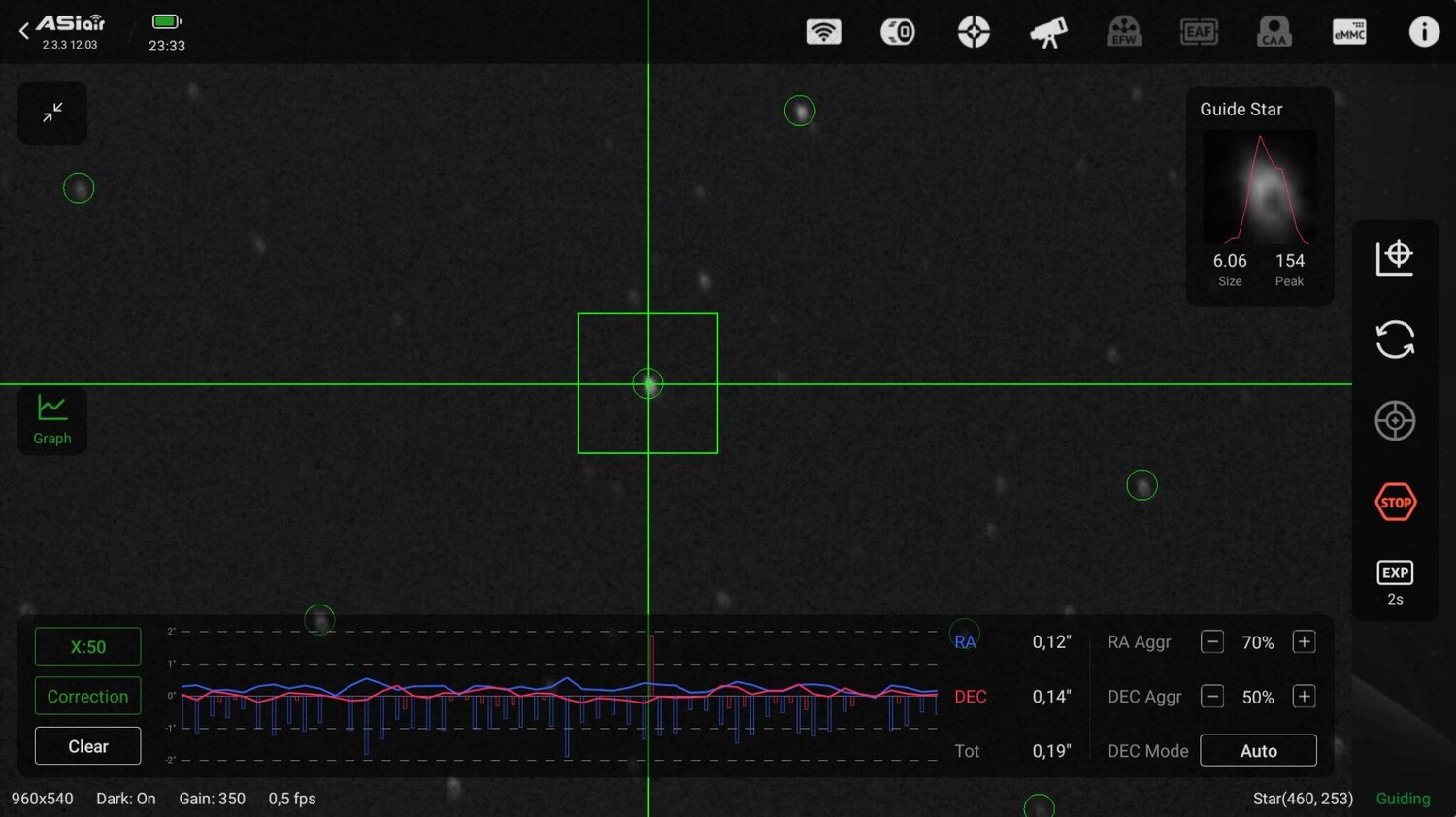Click the red DEC legend label
The width and height of the screenshot is (1456, 817).
click(x=971, y=697)
